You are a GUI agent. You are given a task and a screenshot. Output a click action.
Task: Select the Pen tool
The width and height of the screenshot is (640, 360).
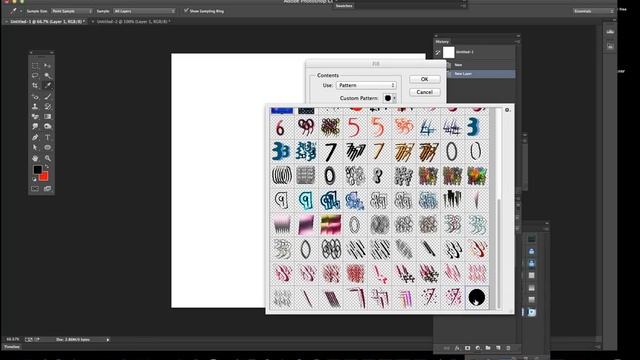[35, 138]
